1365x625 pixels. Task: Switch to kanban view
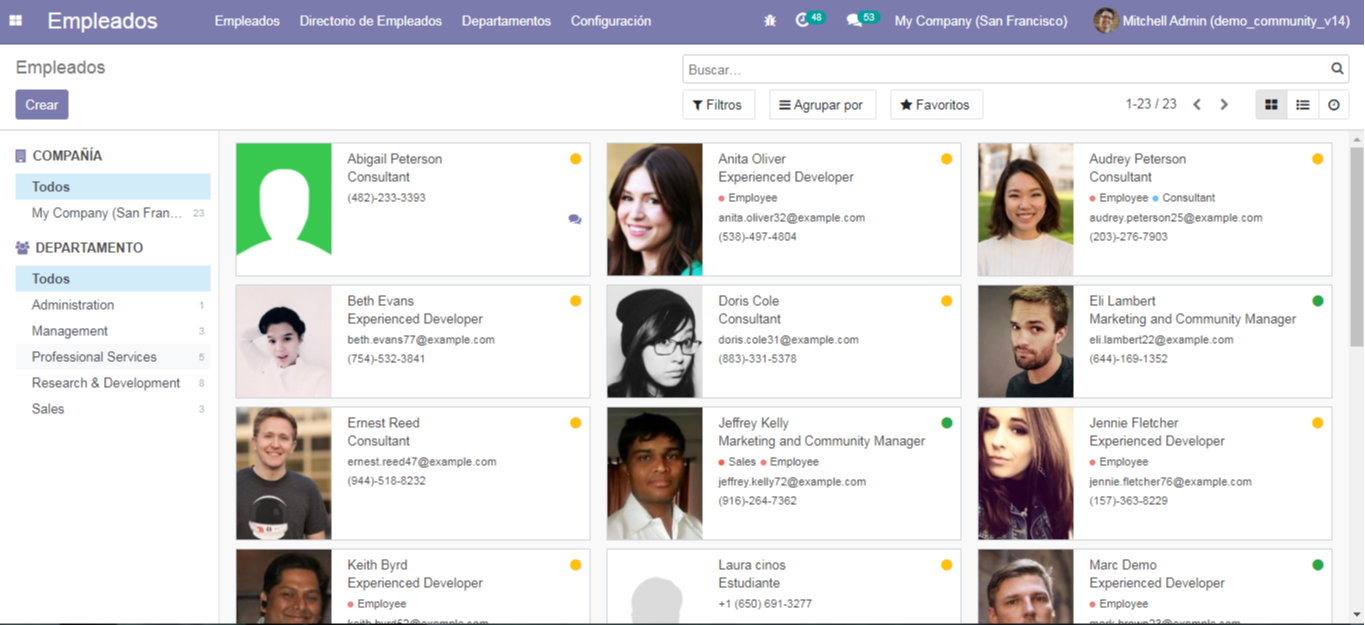tap(1271, 105)
